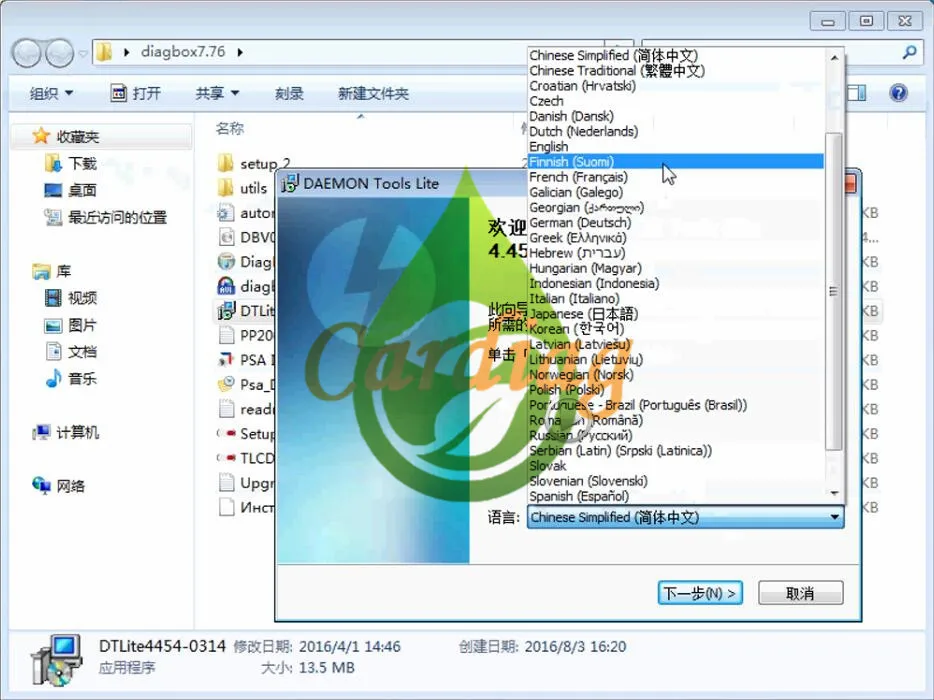Select the diagbox archive file icon
The height and width of the screenshot is (700, 934).
[x=226, y=286]
